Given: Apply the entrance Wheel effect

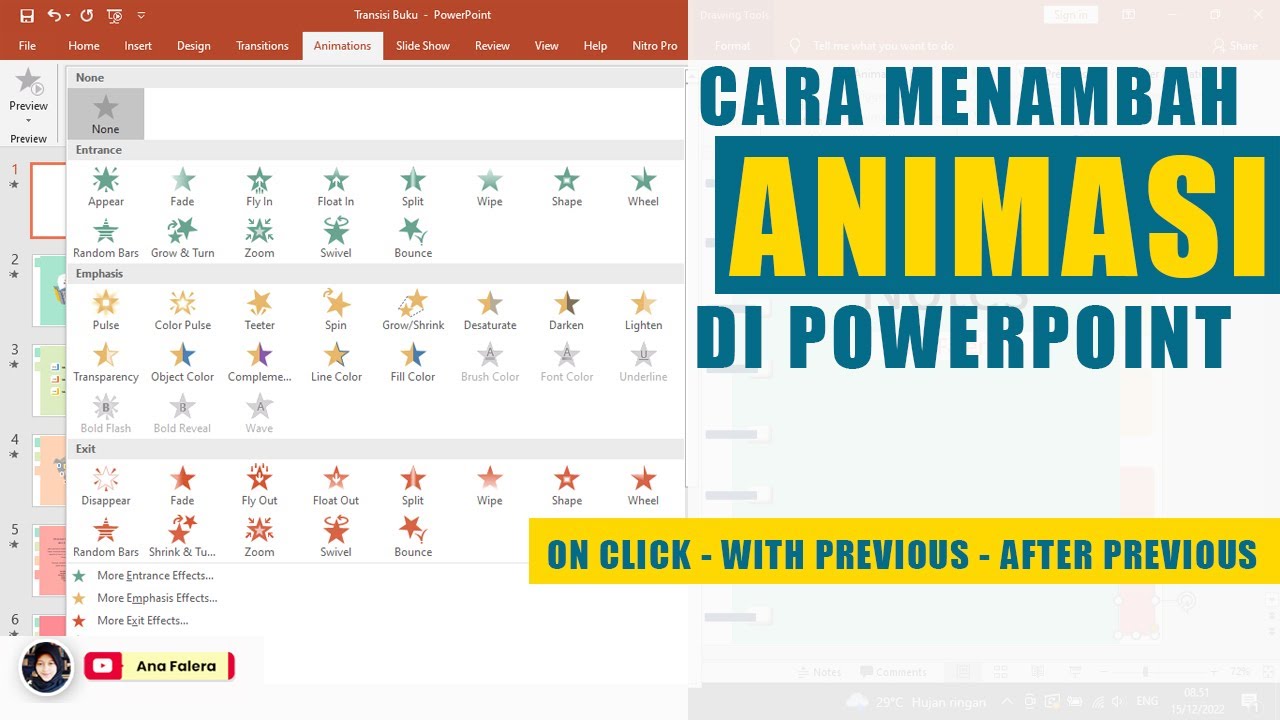Looking at the screenshot, I should point(643,187).
